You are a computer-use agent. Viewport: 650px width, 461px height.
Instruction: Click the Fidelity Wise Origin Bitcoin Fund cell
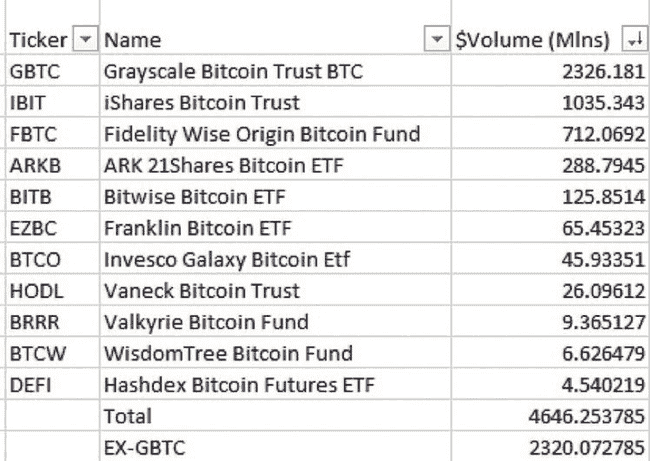click(261, 134)
